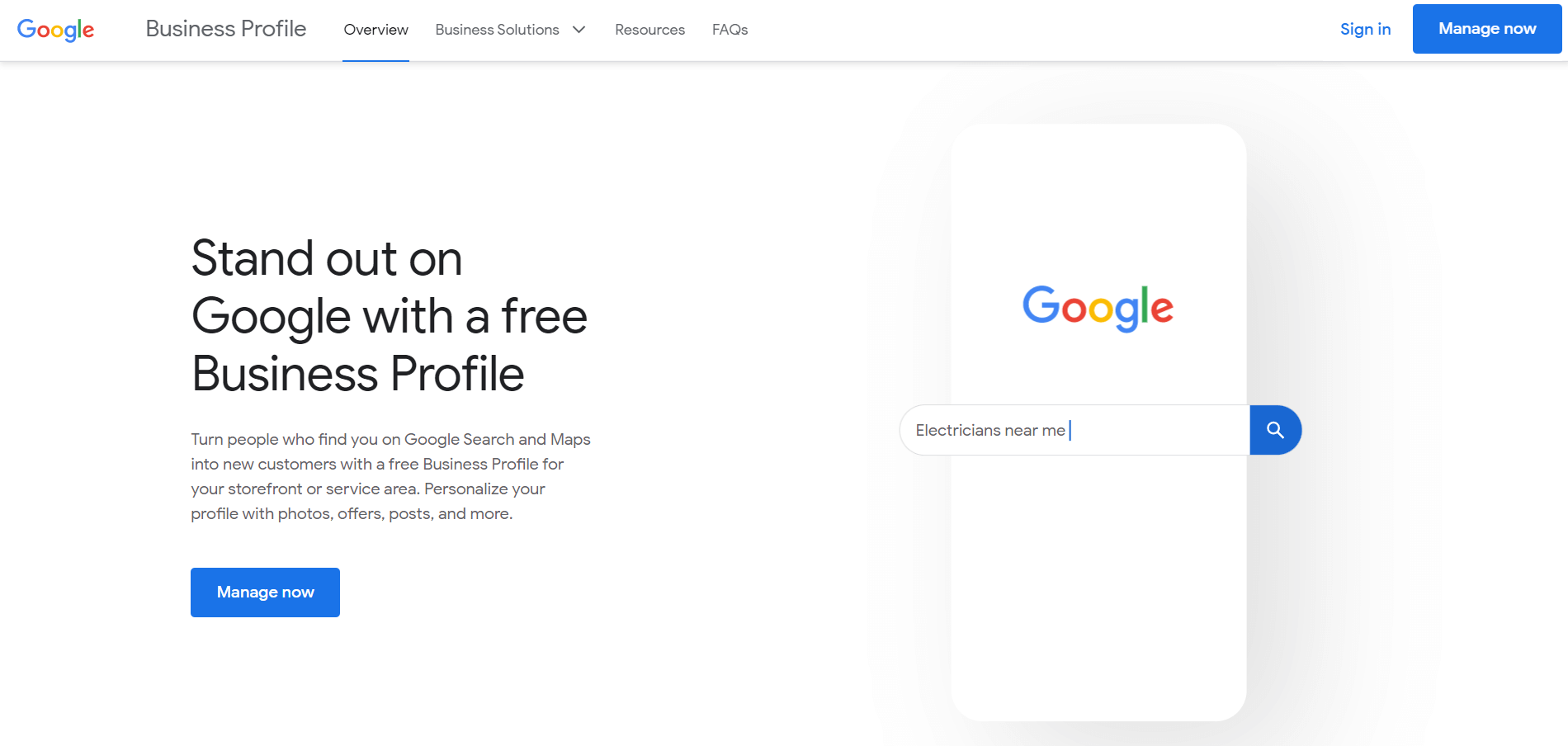Screen dimensions: 1568x746
Task: Click the description paragraph about Business Profile
Action: [391, 476]
